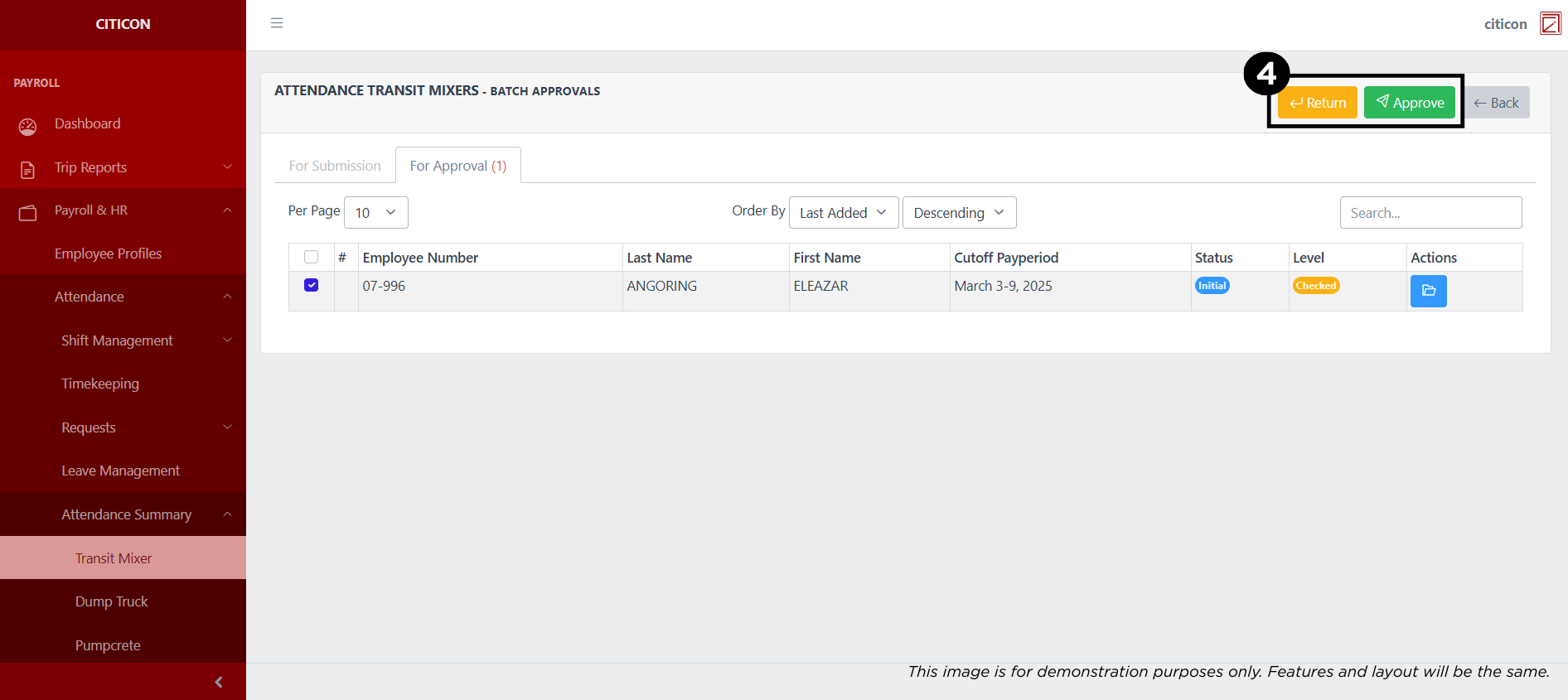Screen dimensions: 1568x700
Task: Open the Last Added order dropdown
Action: coord(843,213)
